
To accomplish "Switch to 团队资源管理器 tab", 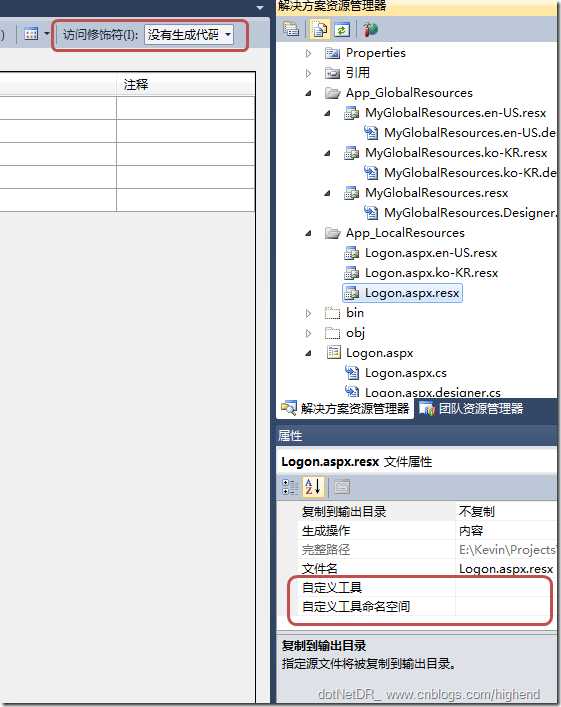I will pos(471,409).
